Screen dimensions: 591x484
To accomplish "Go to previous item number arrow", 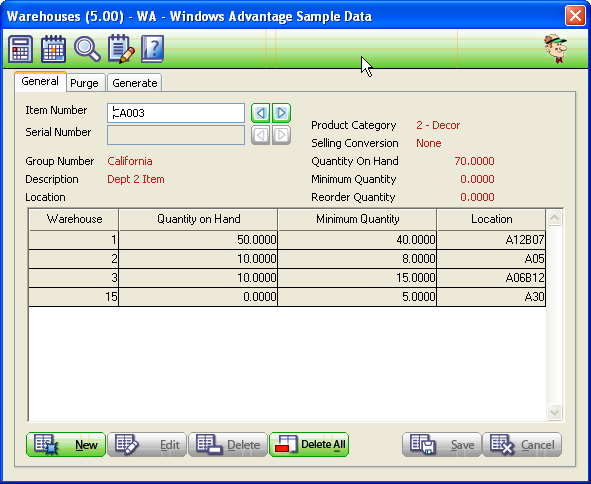I will tap(260, 113).
